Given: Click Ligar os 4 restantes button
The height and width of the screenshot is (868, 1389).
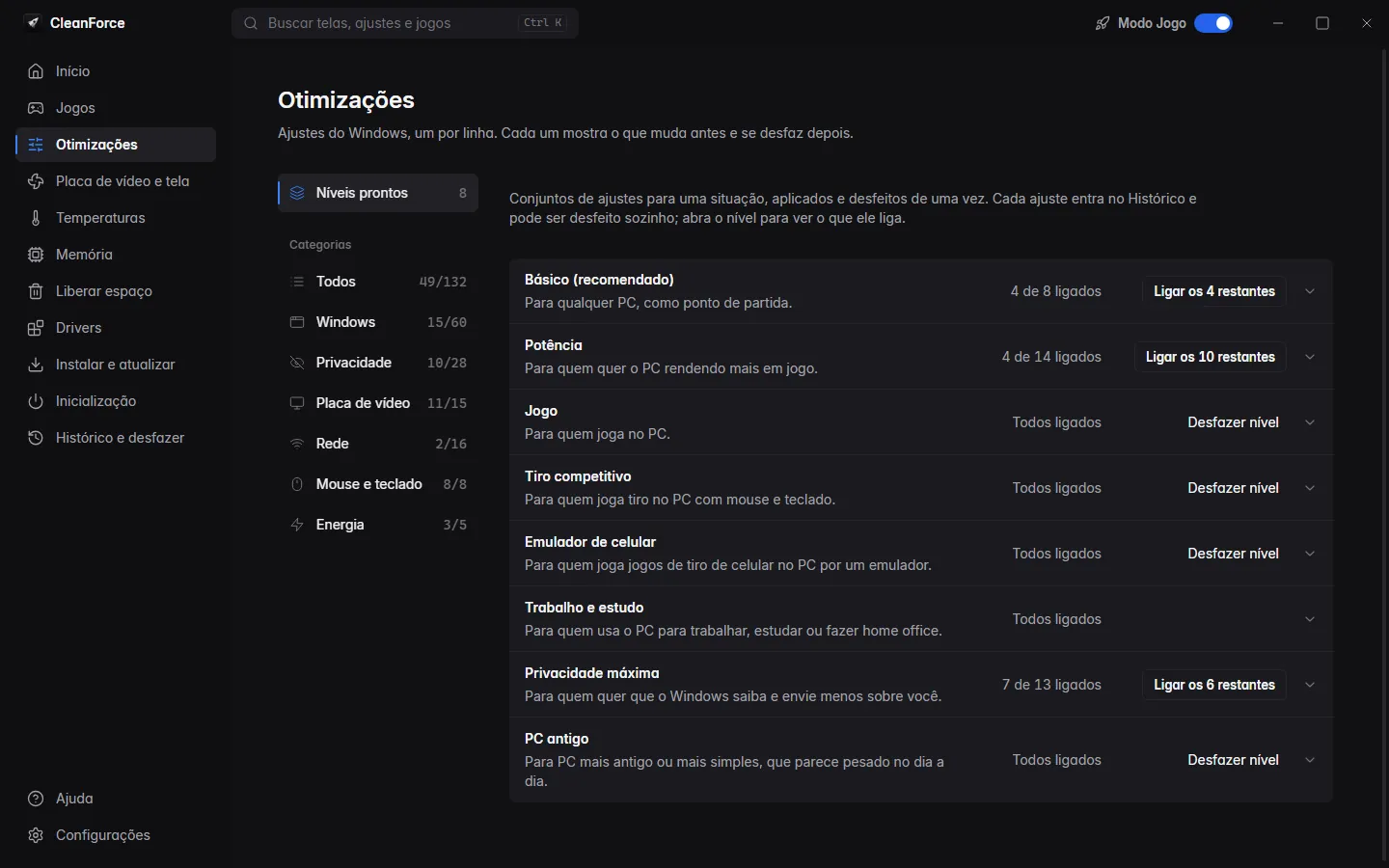Looking at the screenshot, I should (1214, 291).
